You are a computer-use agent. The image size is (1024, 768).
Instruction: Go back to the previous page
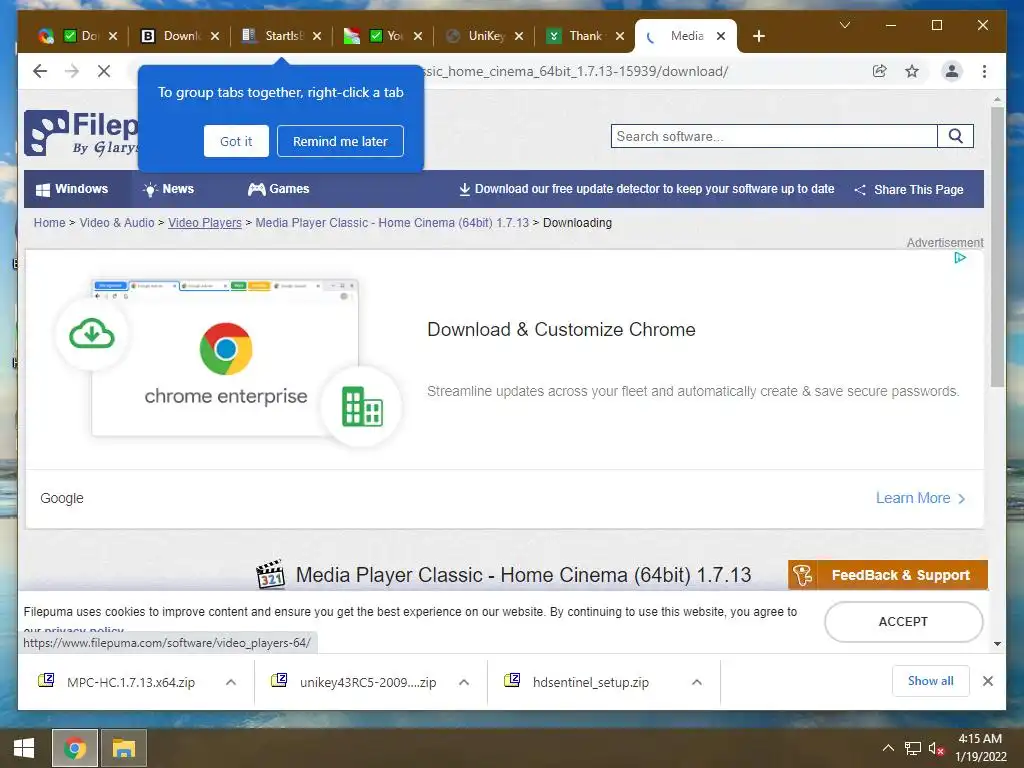coord(40,71)
